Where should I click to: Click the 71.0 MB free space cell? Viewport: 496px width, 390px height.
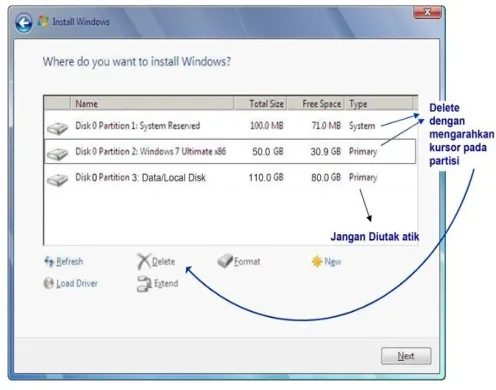(326, 126)
